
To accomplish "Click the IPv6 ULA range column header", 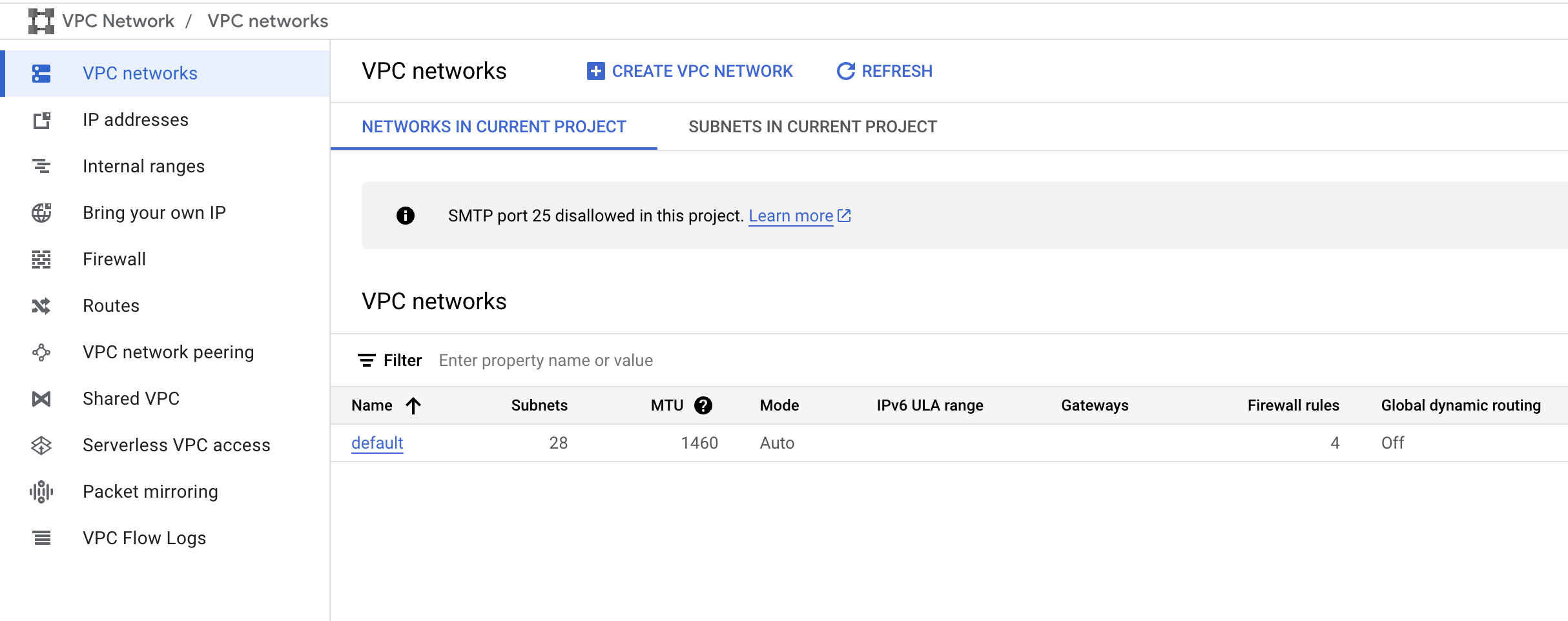I will pos(930,405).
